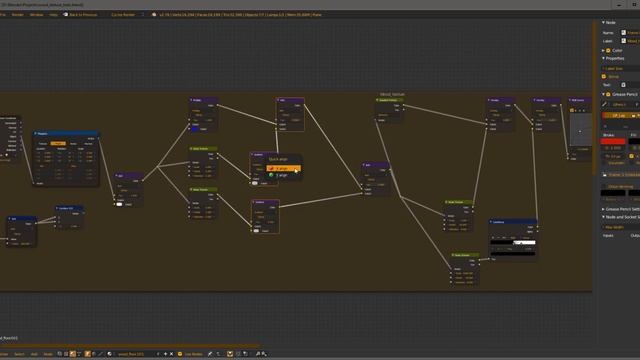Click the copy nodes icon in the header
Viewport: 640px width, 360px height.
click(258, 354)
